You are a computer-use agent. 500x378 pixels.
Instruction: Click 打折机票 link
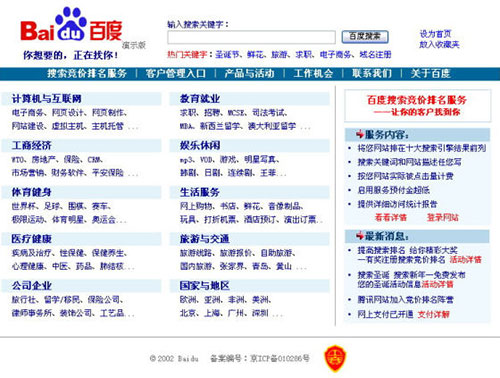click(220, 219)
